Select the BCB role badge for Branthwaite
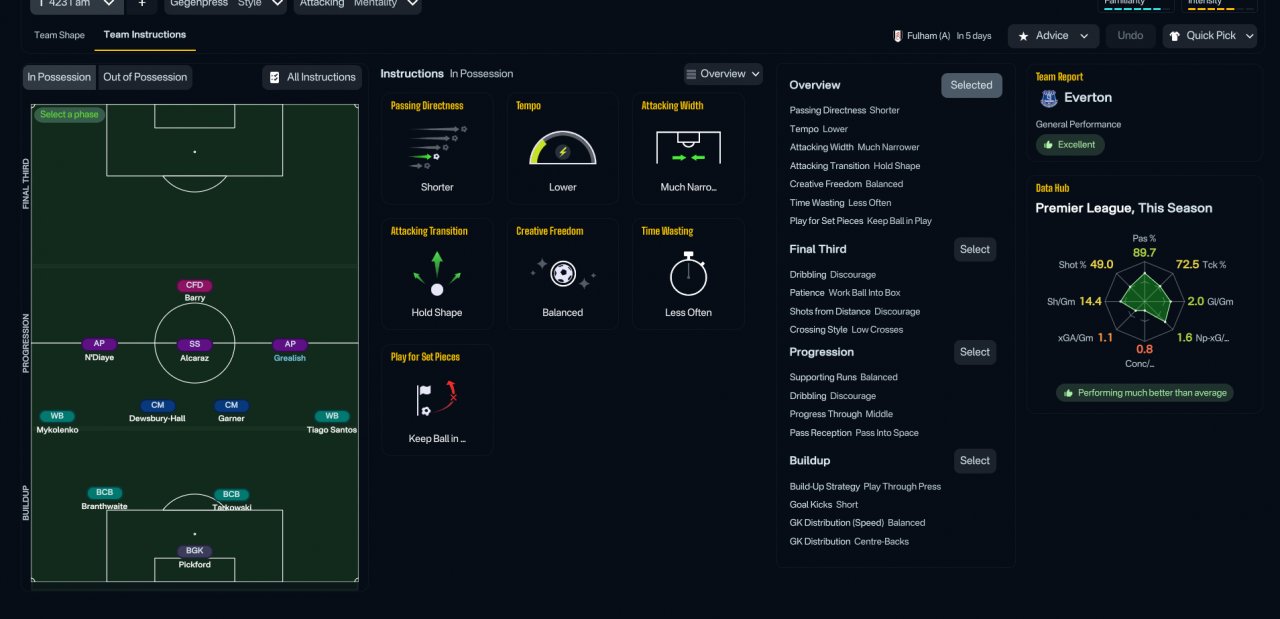Viewport: 1280px width, 619px height. [x=105, y=493]
